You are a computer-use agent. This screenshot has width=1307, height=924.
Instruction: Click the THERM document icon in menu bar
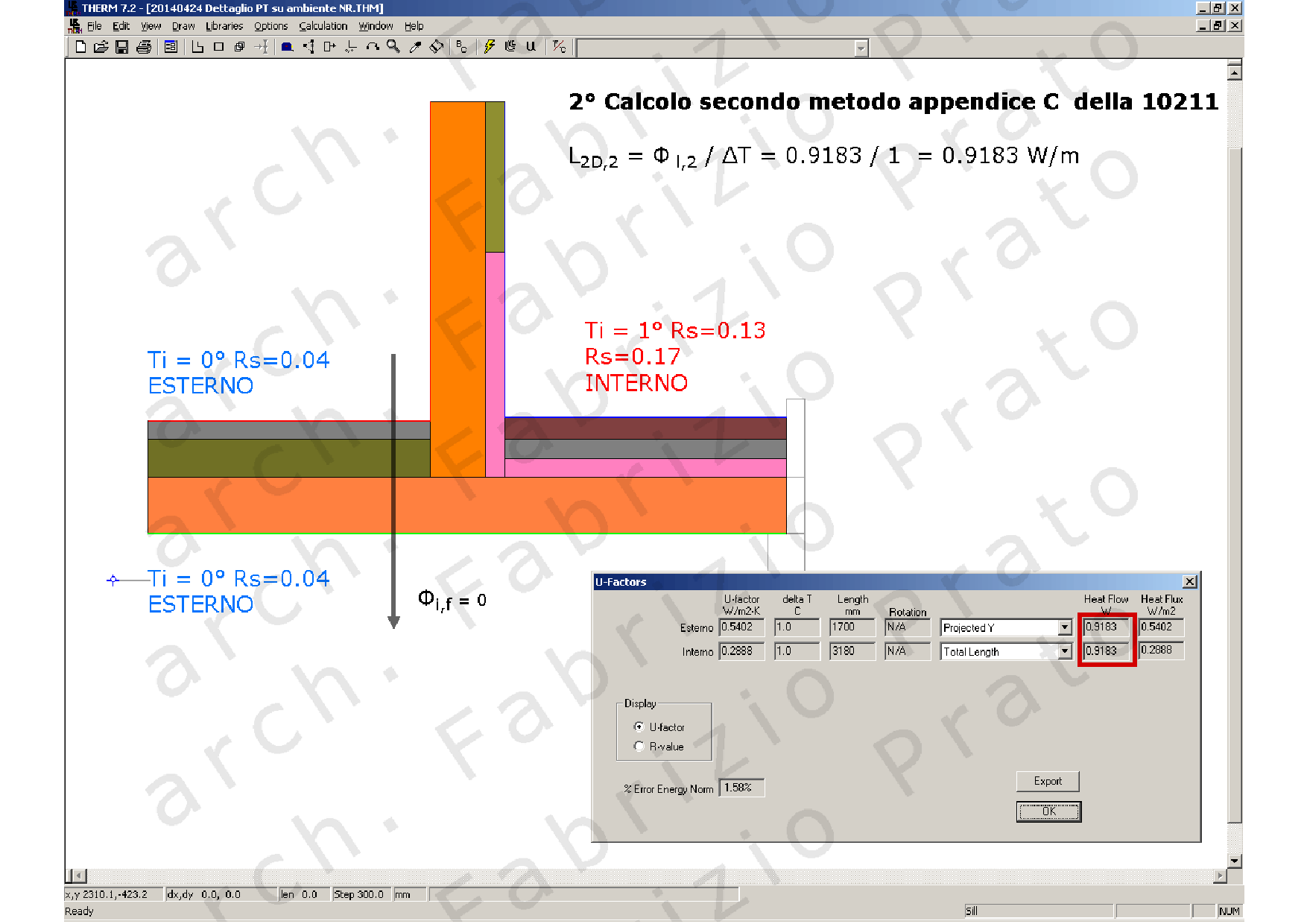[x=75, y=26]
